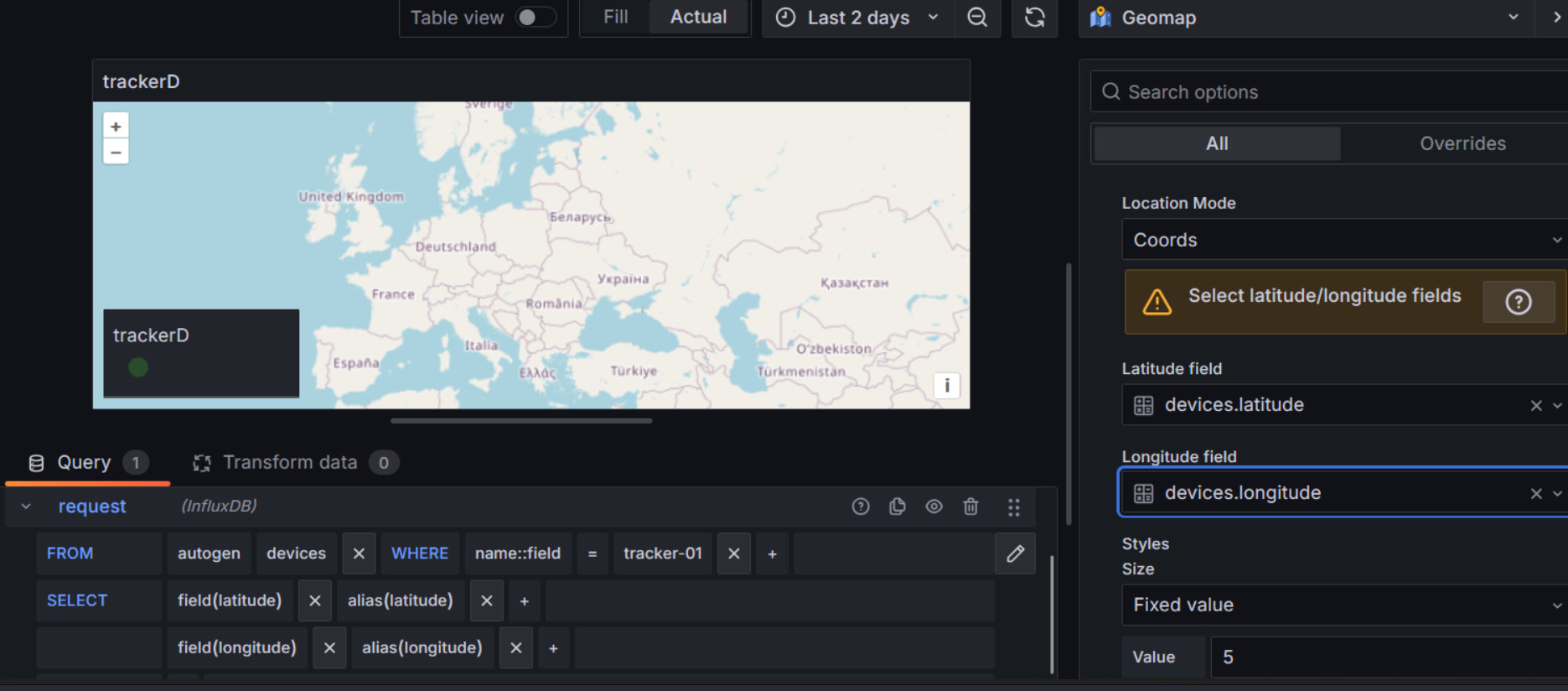Zoom in on the map with plus button

pos(116,126)
